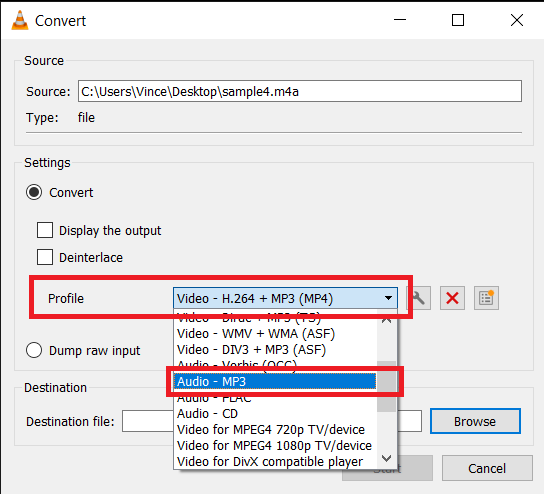Choose Video - WMV + WMA (ASF)

[x=274, y=333]
